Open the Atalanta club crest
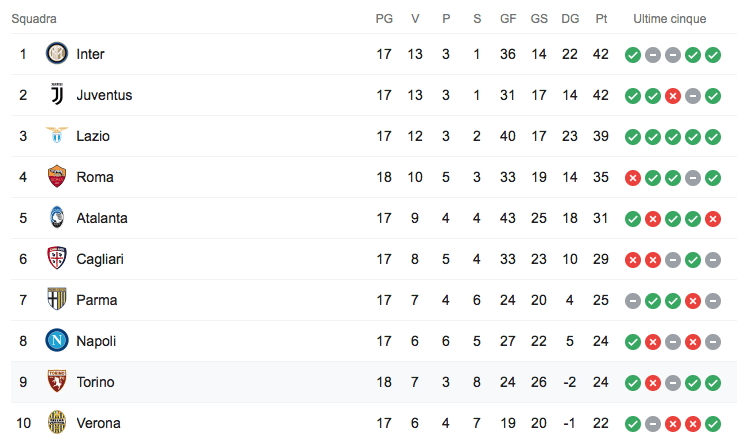737x441 pixels. click(x=56, y=218)
